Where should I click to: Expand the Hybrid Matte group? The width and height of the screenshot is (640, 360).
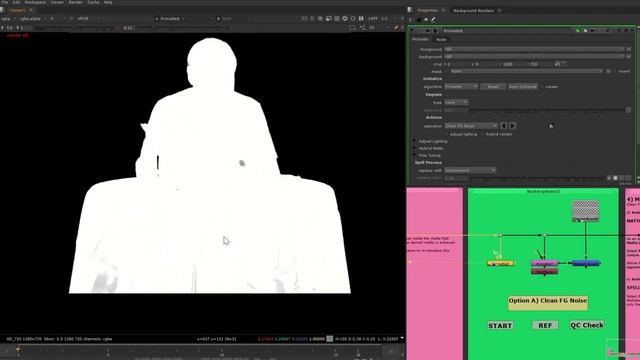(x=415, y=149)
